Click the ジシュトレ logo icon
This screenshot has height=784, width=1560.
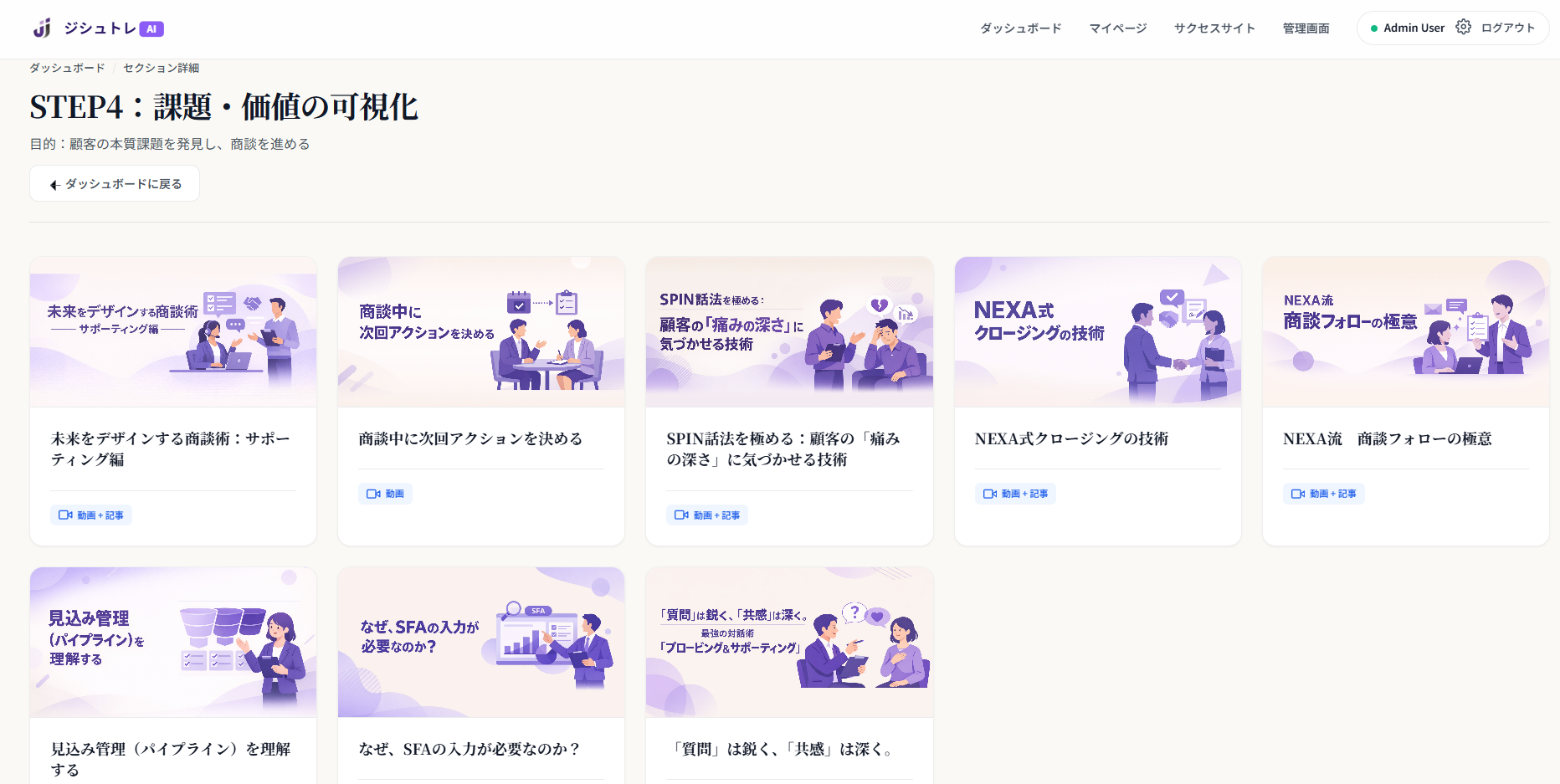click(42, 28)
